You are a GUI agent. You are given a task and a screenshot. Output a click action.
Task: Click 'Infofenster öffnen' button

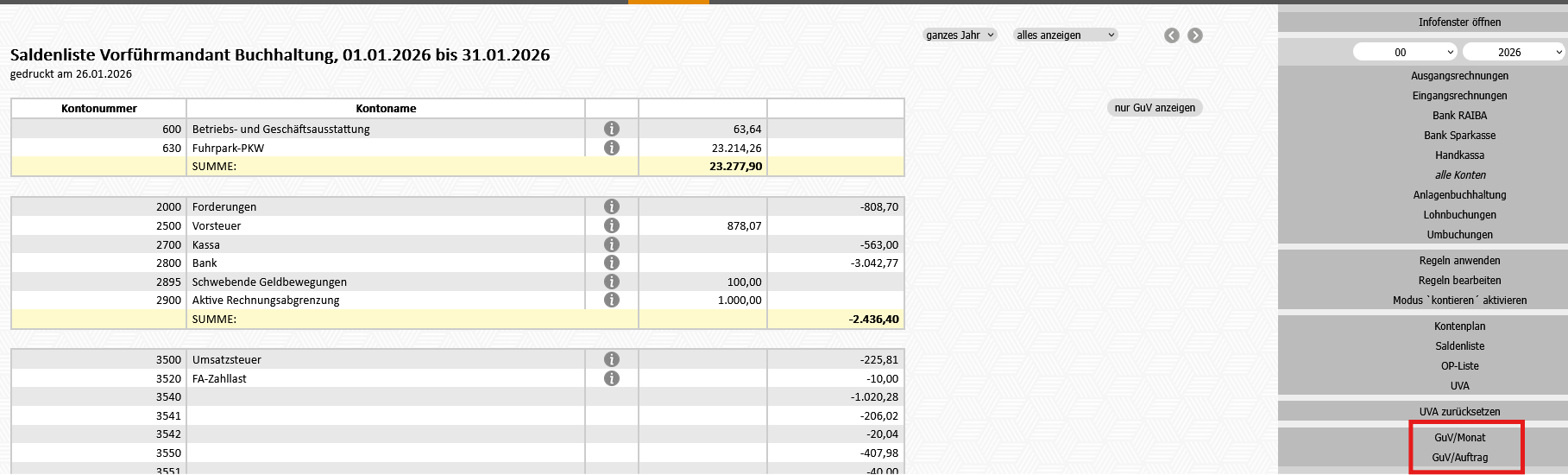click(1459, 22)
